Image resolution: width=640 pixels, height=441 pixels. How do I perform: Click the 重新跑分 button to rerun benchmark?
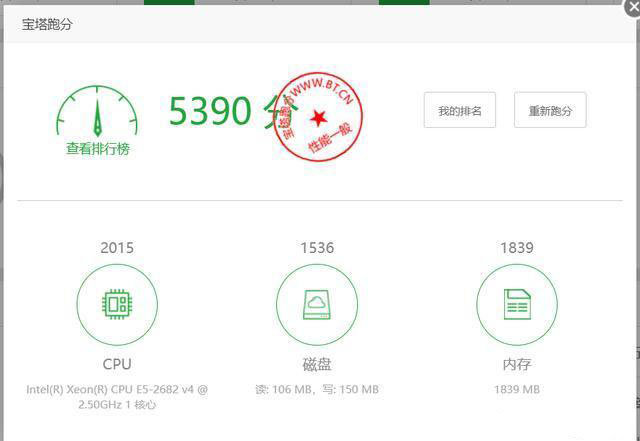pos(550,110)
